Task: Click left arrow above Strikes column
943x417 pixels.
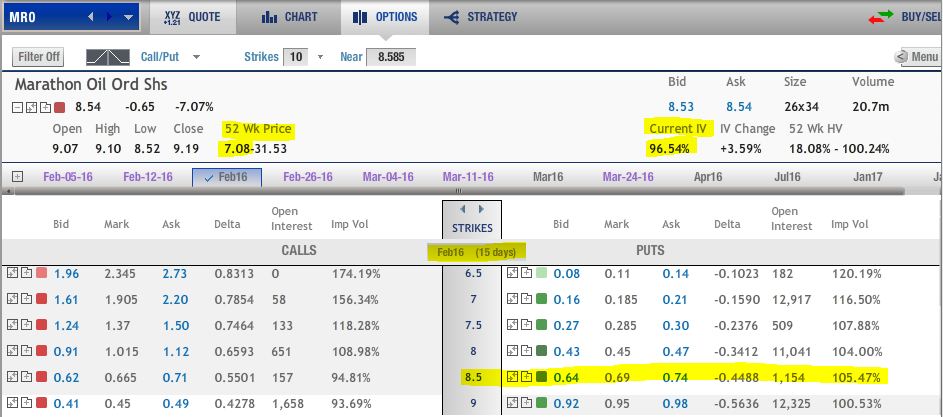Action: coord(462,210)
